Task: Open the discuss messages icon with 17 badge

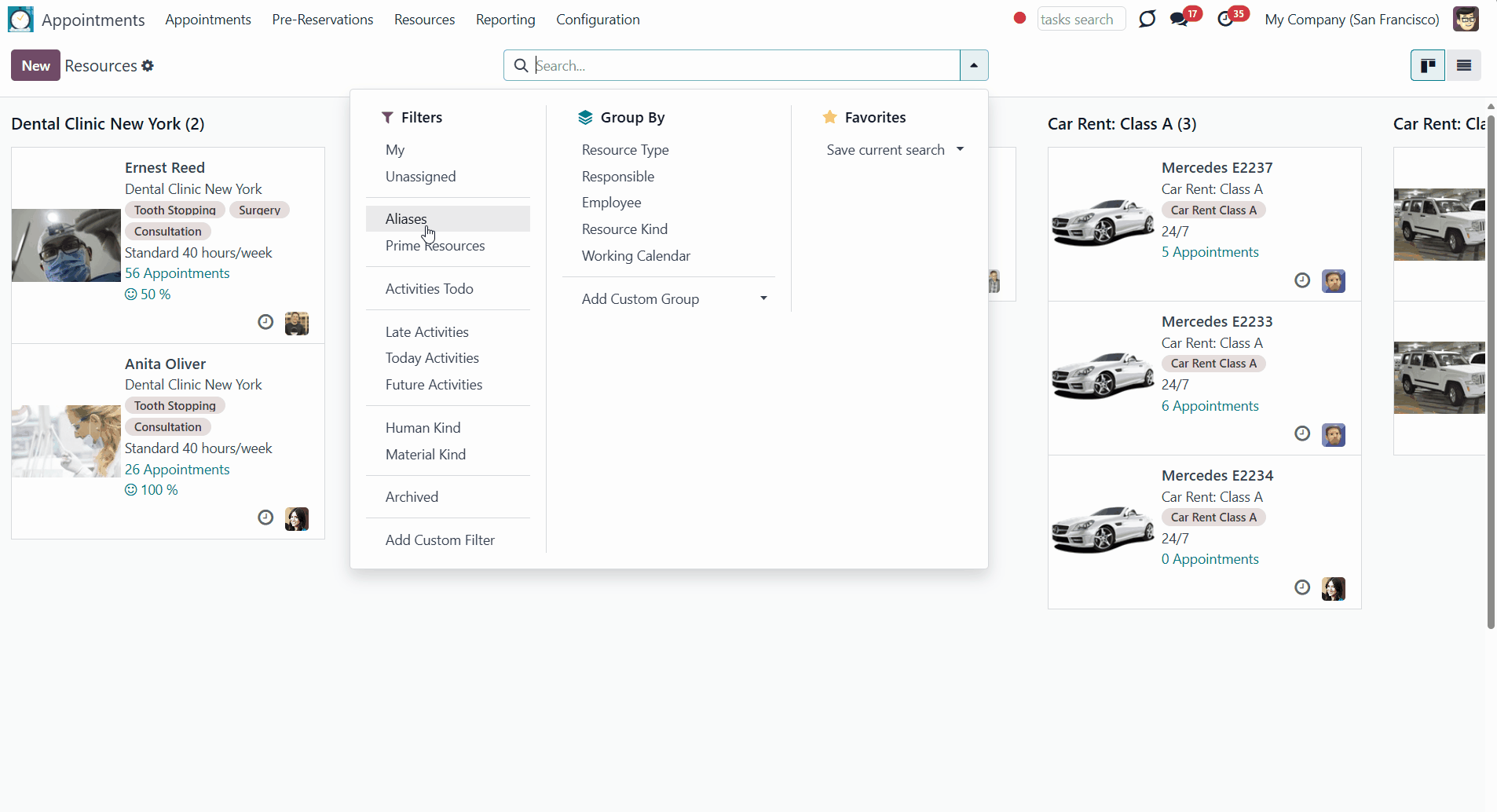Action: coord(1180,19)
